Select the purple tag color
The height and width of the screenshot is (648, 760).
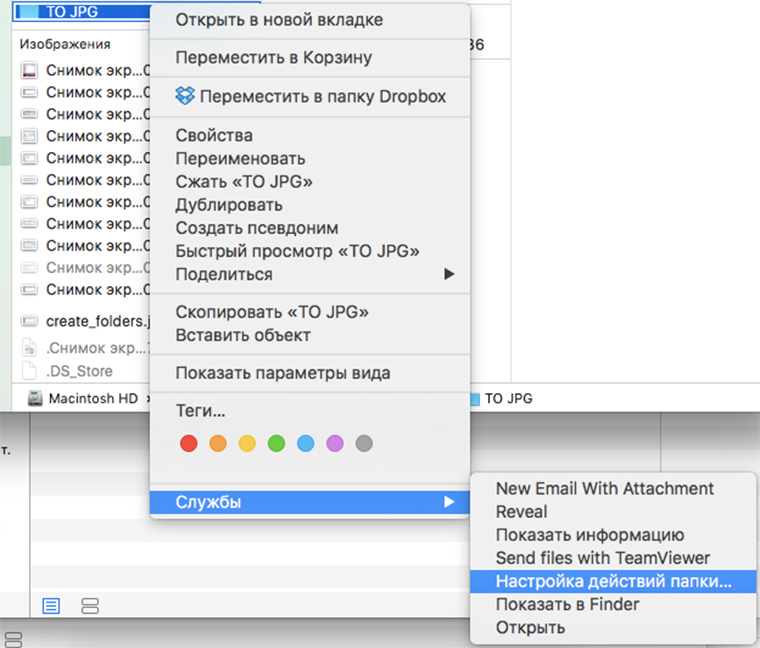pos(335,443)
